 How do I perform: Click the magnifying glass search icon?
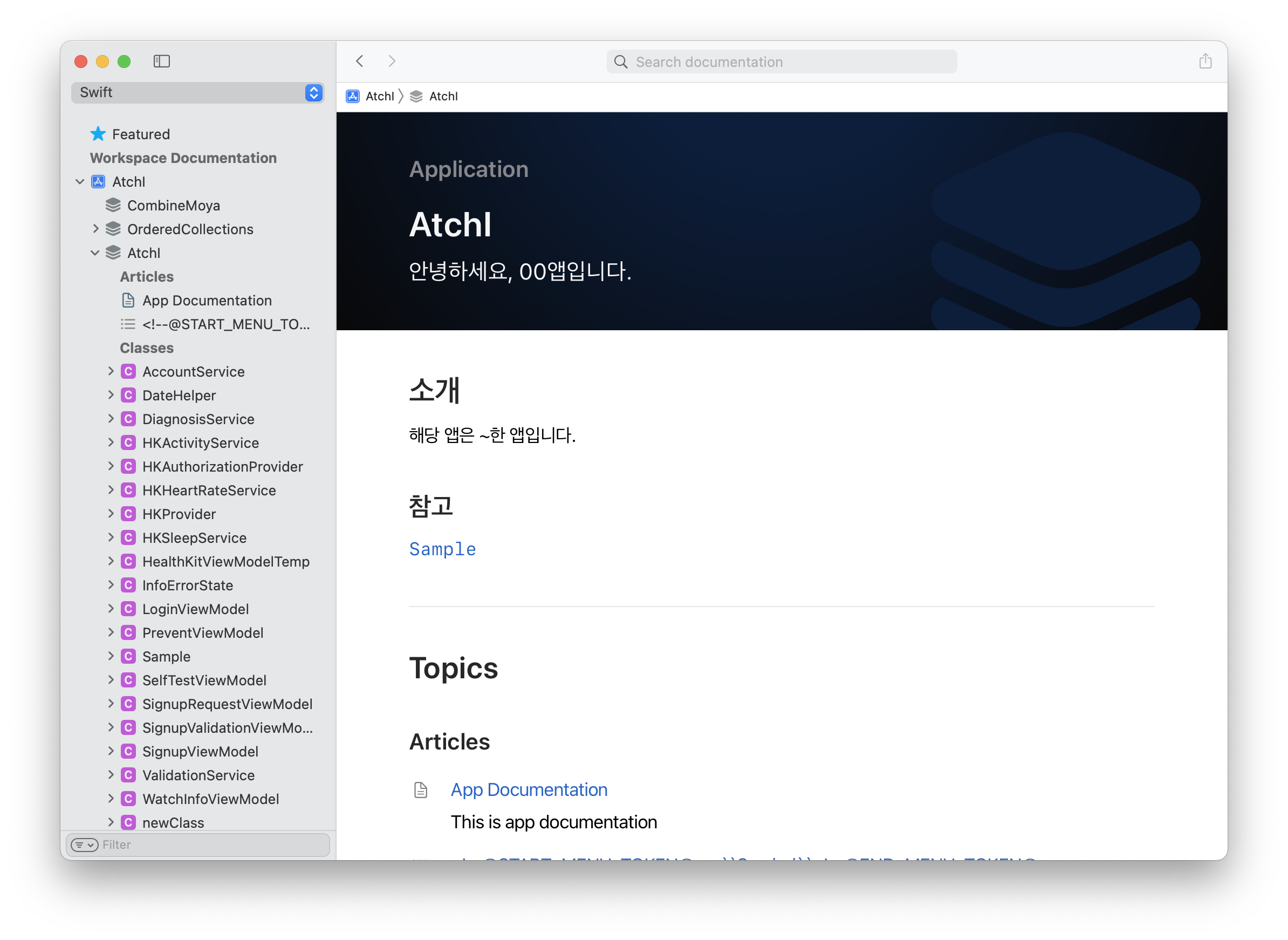click(621, 62)
